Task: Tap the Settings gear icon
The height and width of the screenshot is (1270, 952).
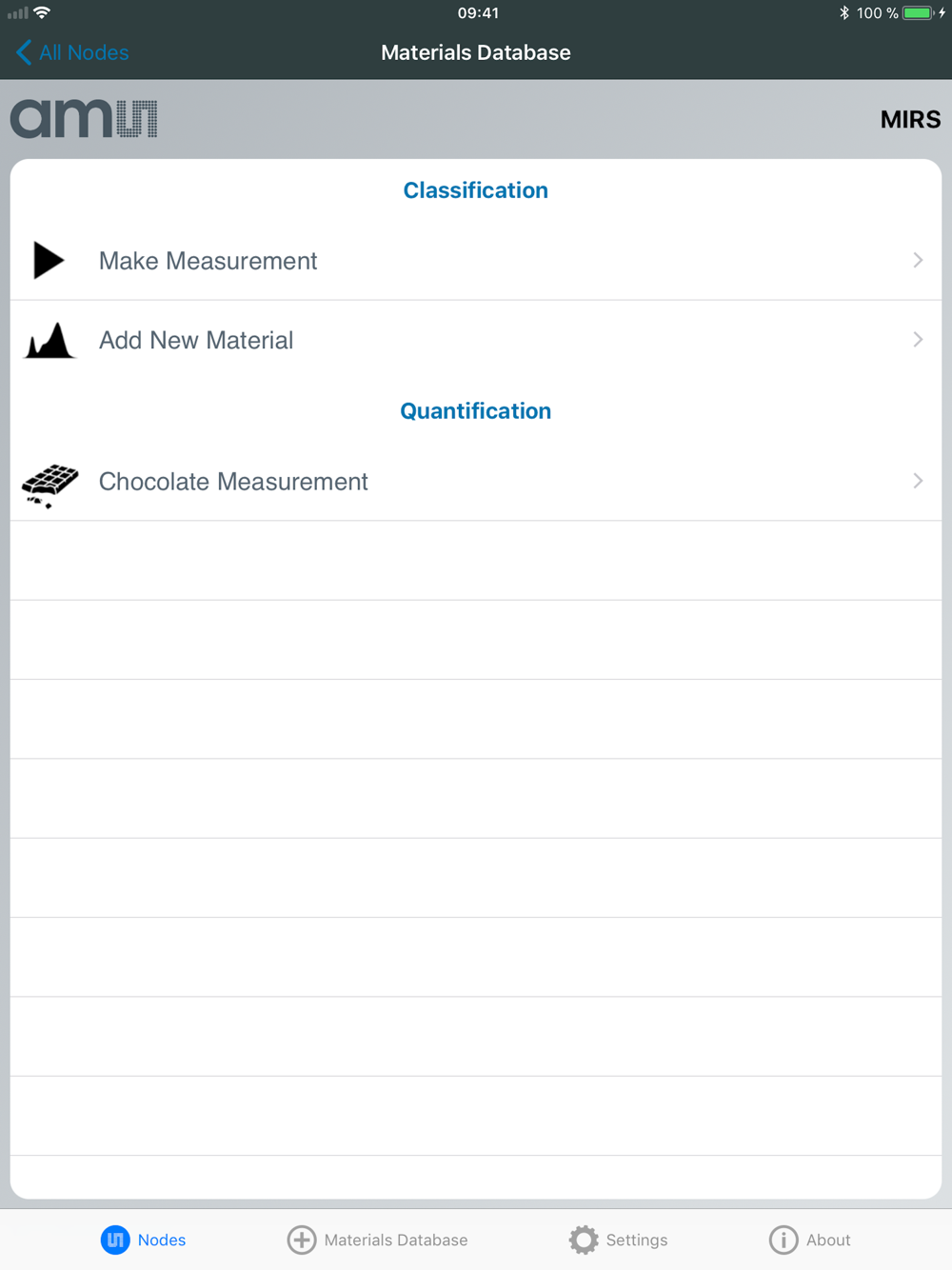Action: click(584, 1240)
